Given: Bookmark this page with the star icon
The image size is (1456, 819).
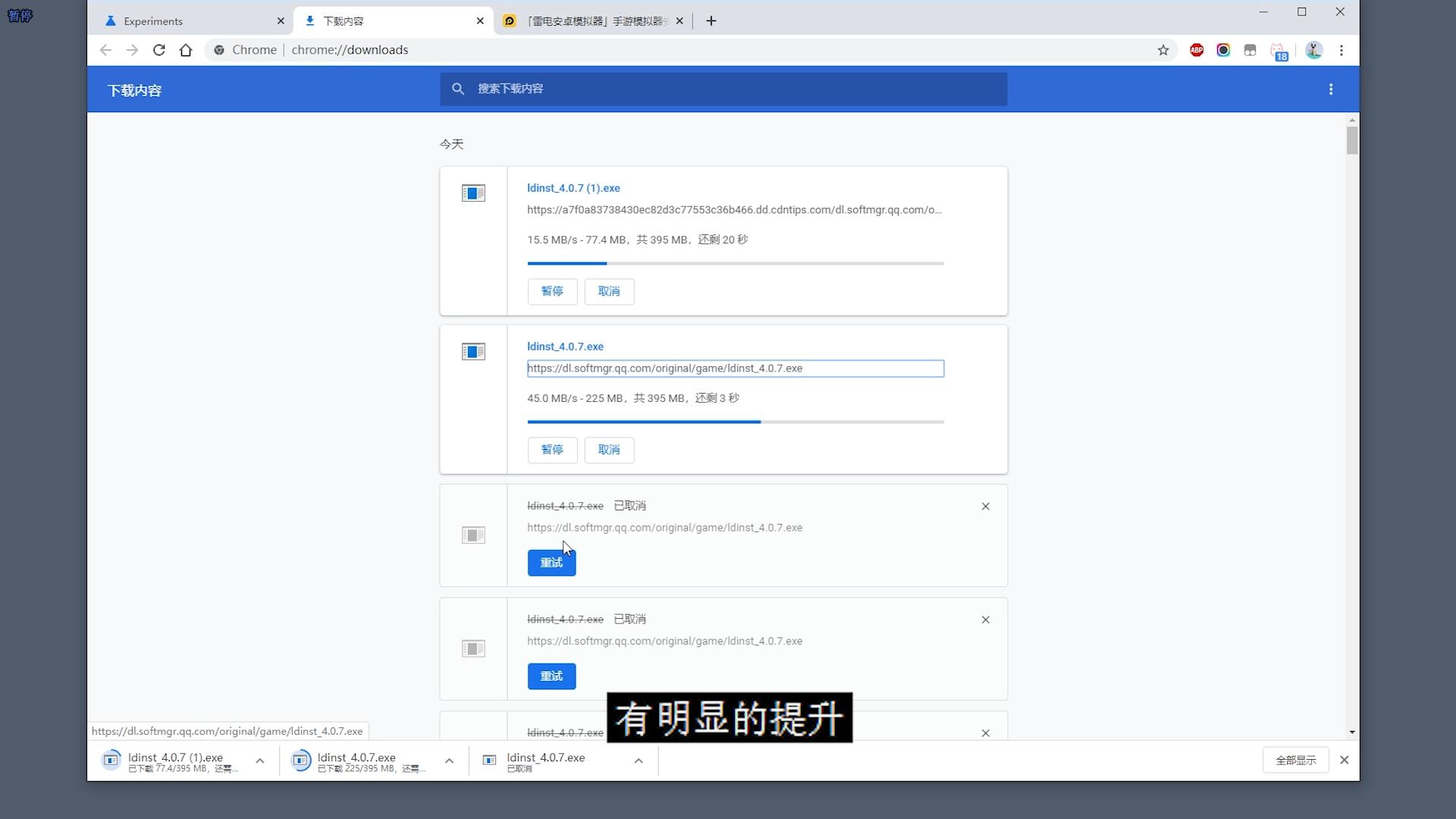Looking at the screenshot, I should pyautogui.click(x=1164, y=50).
